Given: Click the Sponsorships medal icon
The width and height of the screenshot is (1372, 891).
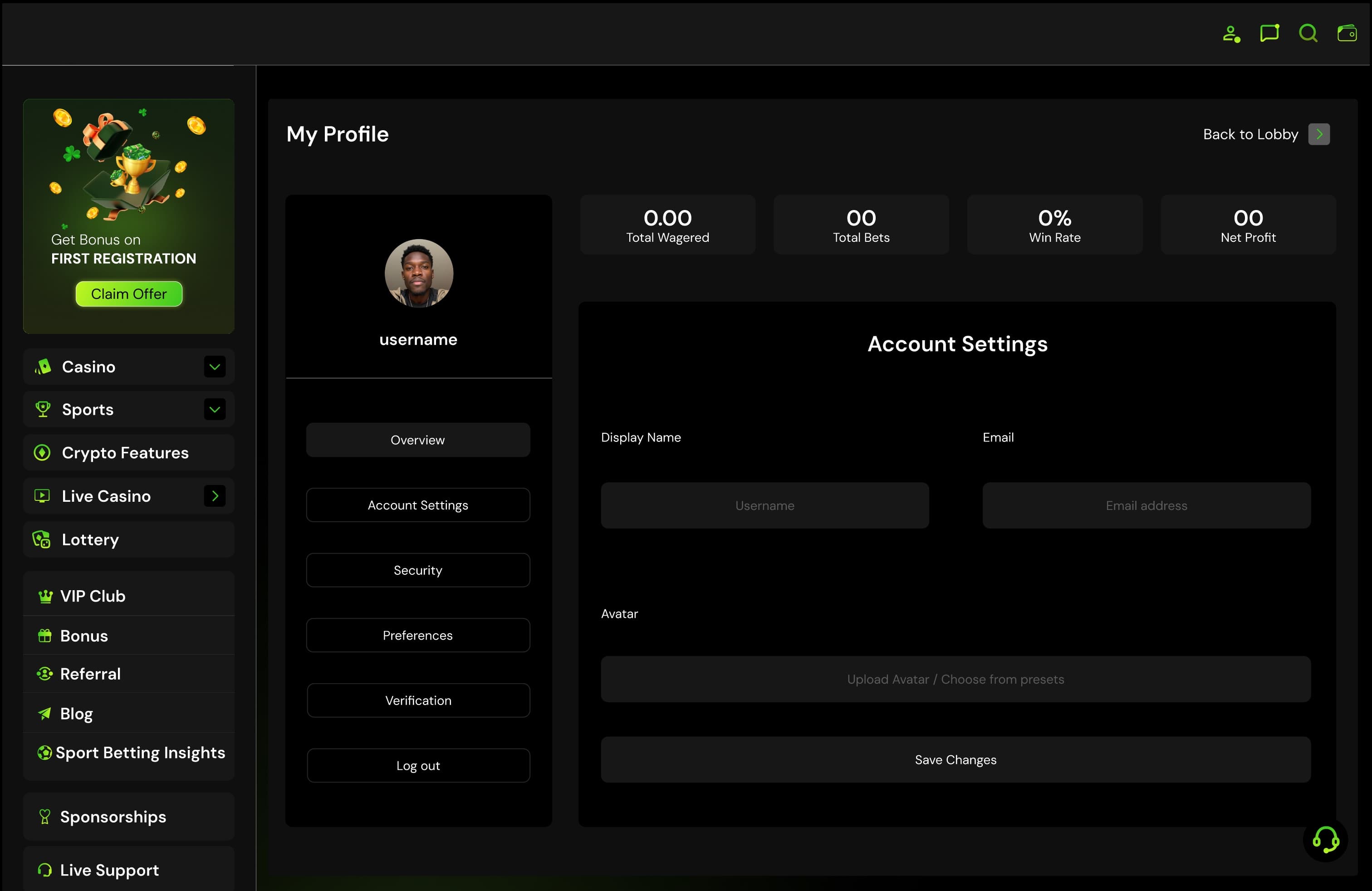Looking at the screenshot, I should [44, 817].
